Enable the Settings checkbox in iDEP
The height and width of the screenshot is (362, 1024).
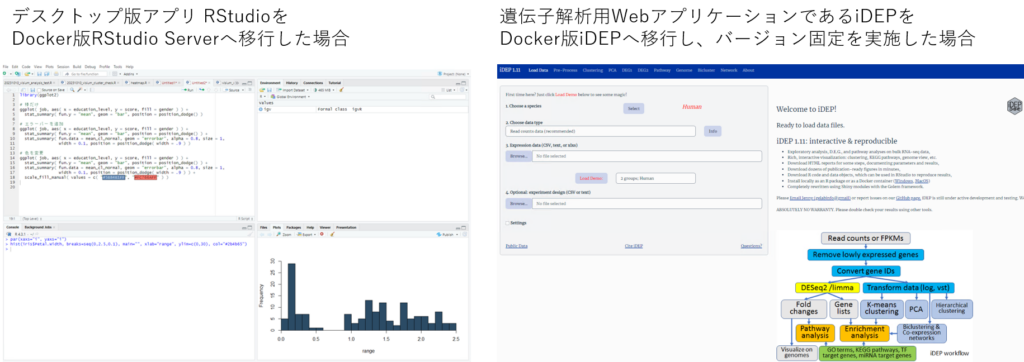pos(507,223)
